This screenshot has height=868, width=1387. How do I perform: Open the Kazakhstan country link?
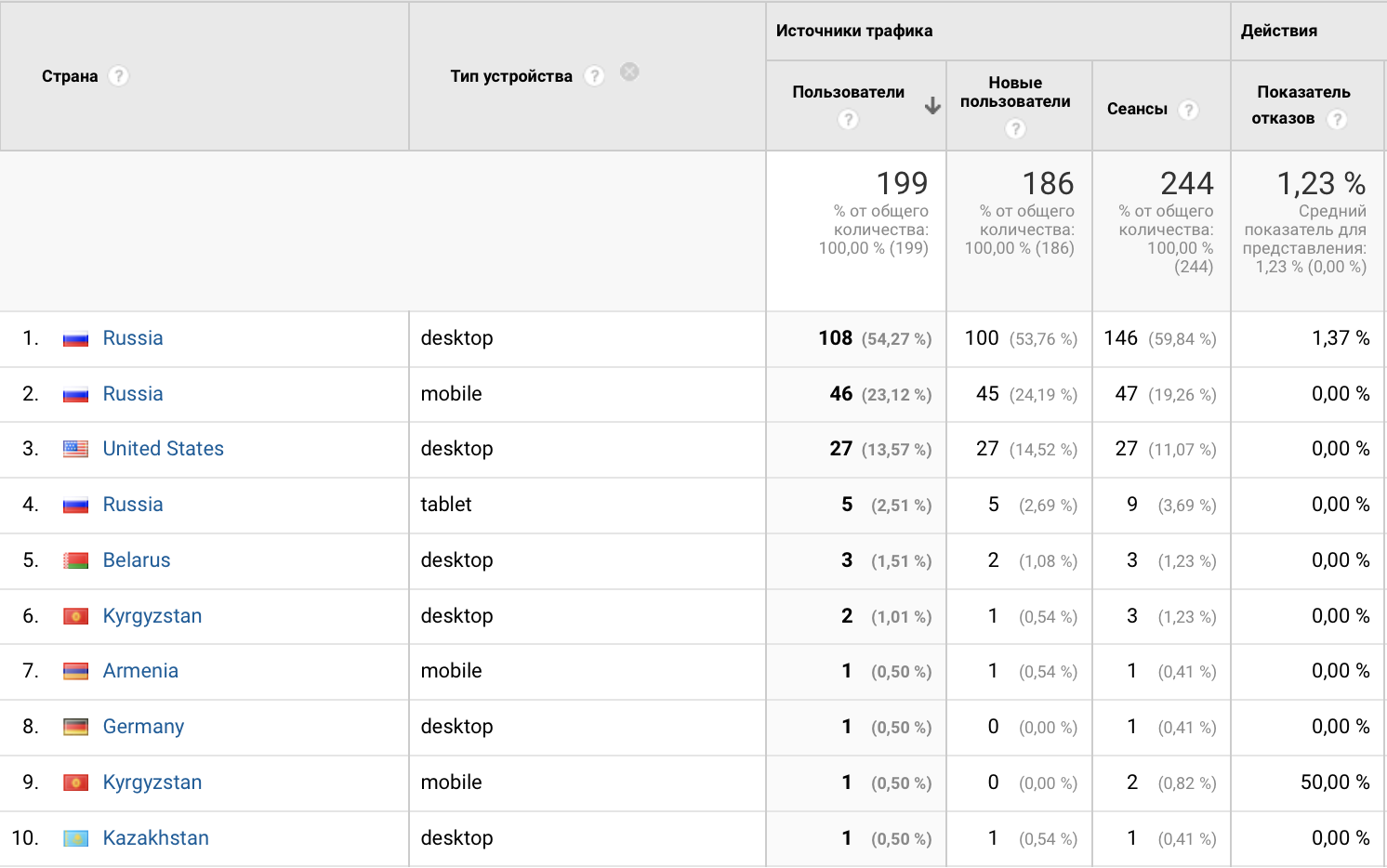[155, 838]
